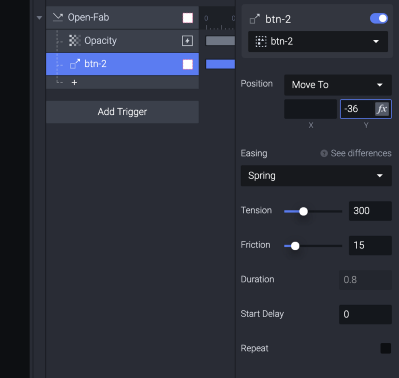Toggle the white square on btn-2 row
The image size is (399, 378).
(188, 64)
